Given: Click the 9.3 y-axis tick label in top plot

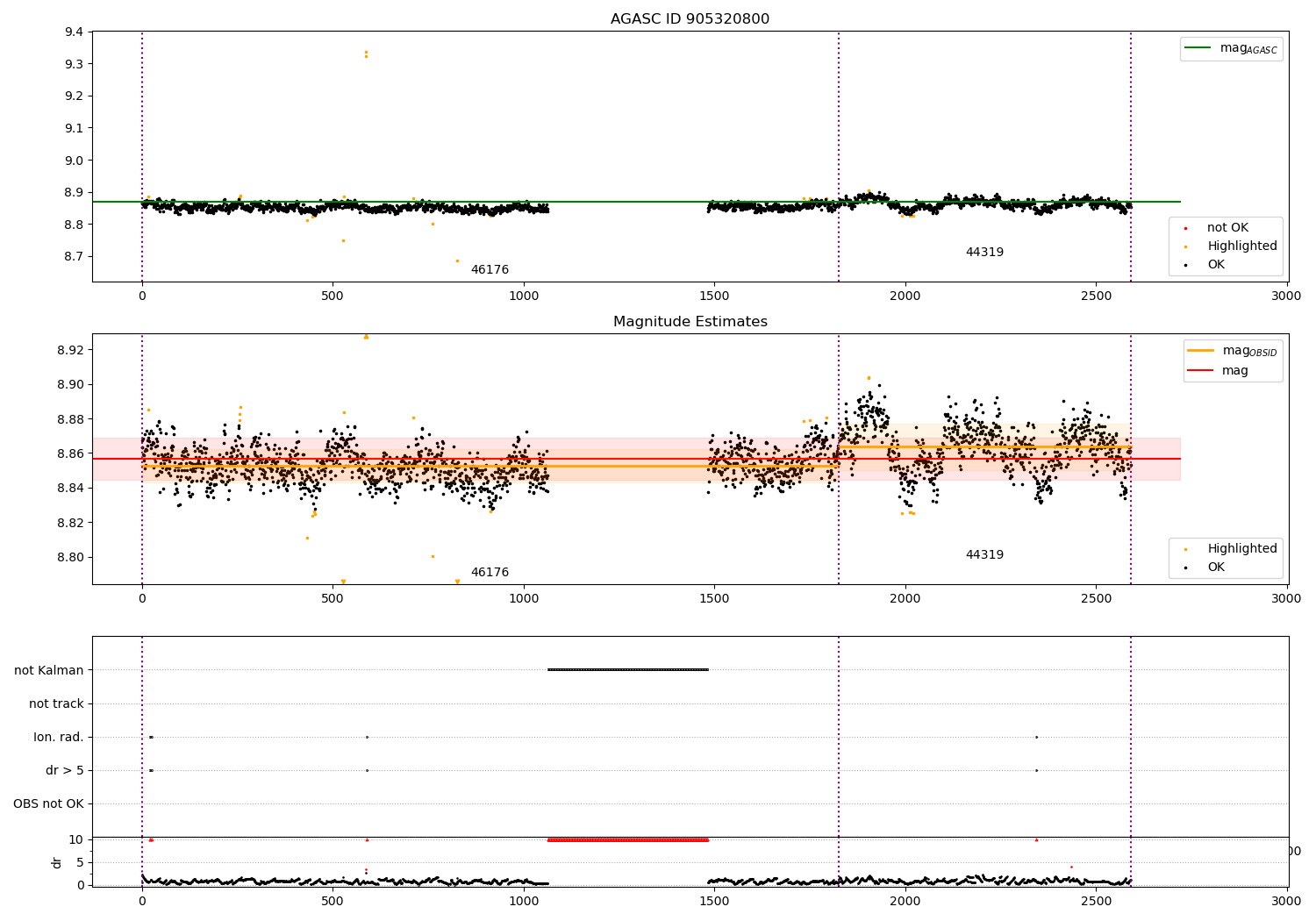Looking at the screenshot, I should [75, 64].
